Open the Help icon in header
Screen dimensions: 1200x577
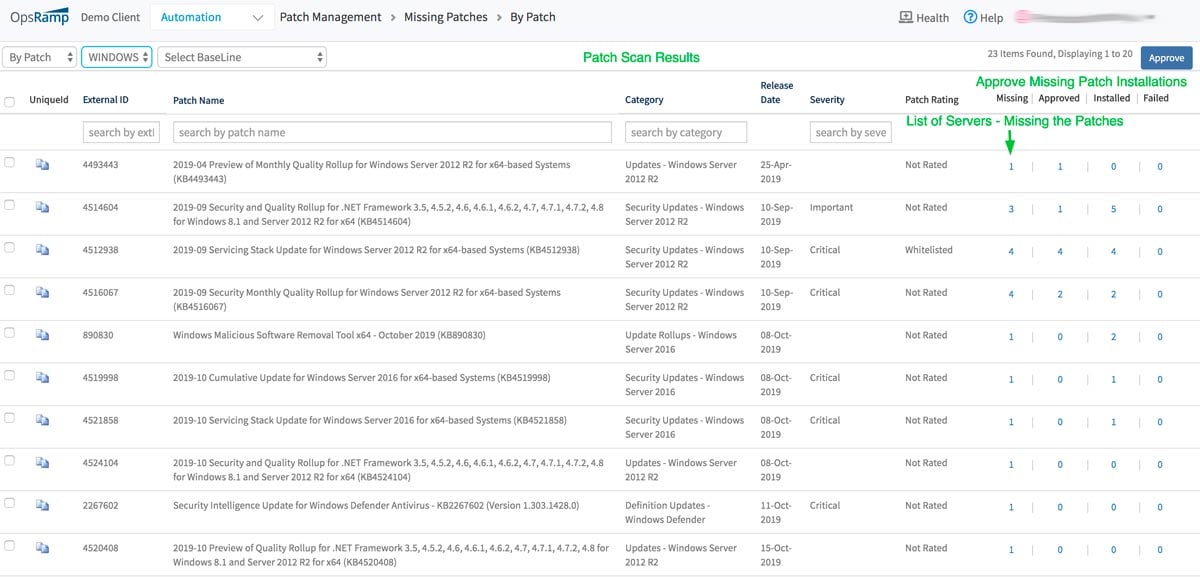tap(970, 17)
